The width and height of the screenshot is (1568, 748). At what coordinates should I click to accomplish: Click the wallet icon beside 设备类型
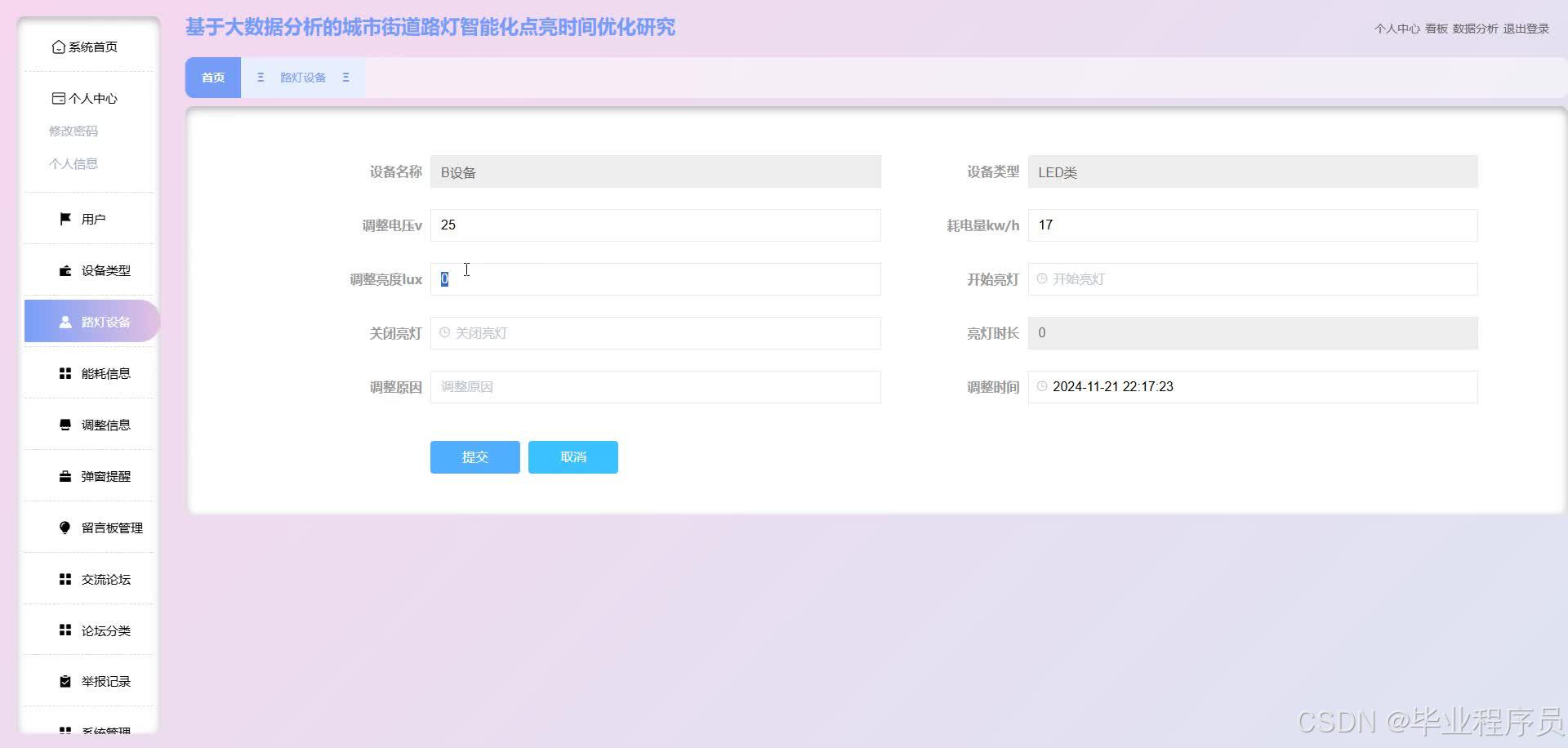click(x=65, y=270)
